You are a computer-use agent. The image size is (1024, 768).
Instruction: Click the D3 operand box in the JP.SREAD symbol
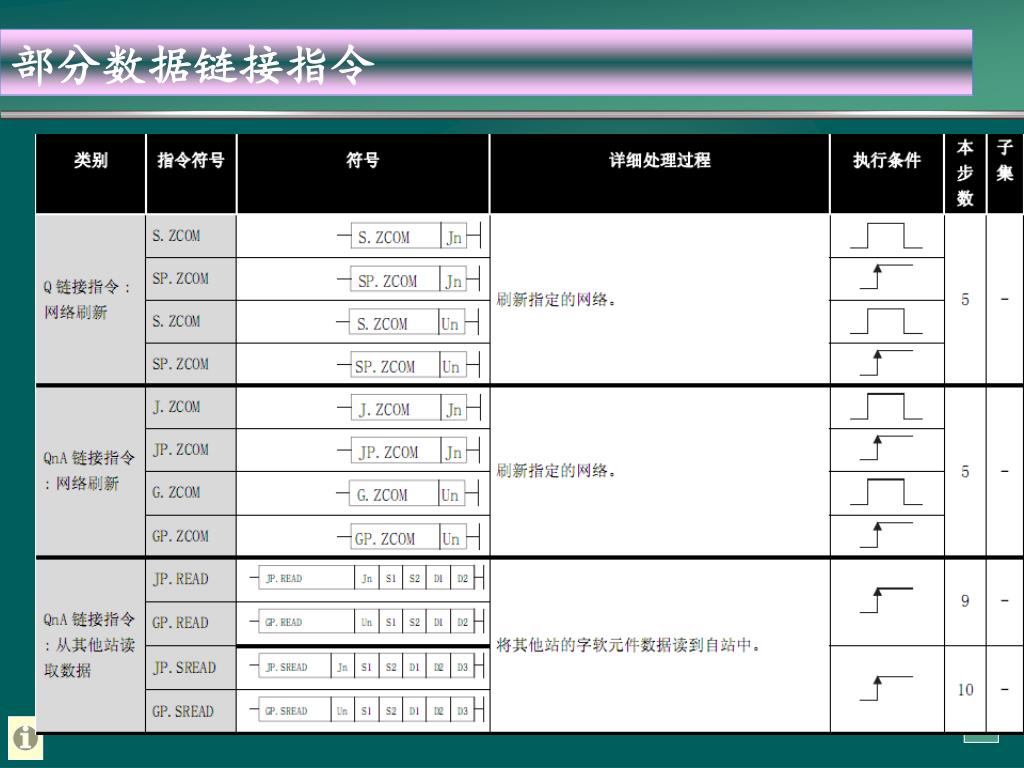click(x=462, y=667)
